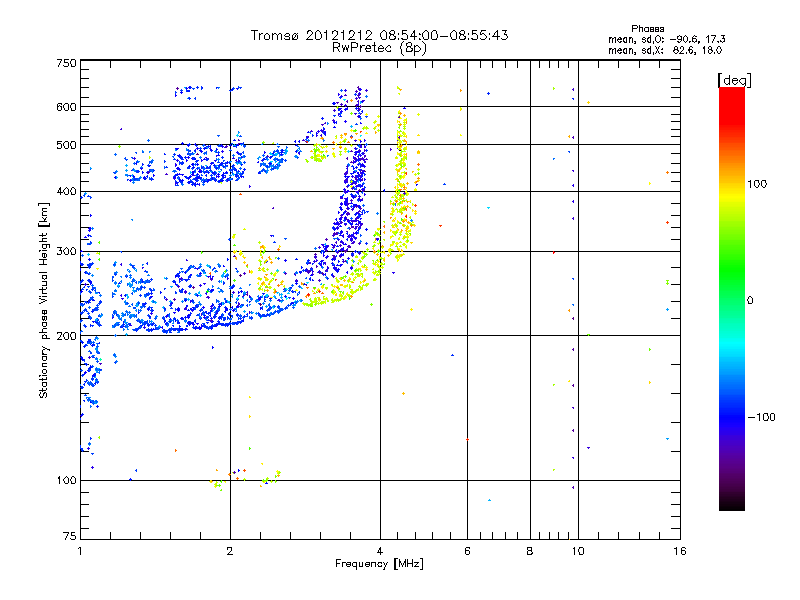This screenshot has height=600, width=800.
Task: Click the "mean, sd,O: -90.6, 17.3" statistics line
Action: [x=667, y=39]
